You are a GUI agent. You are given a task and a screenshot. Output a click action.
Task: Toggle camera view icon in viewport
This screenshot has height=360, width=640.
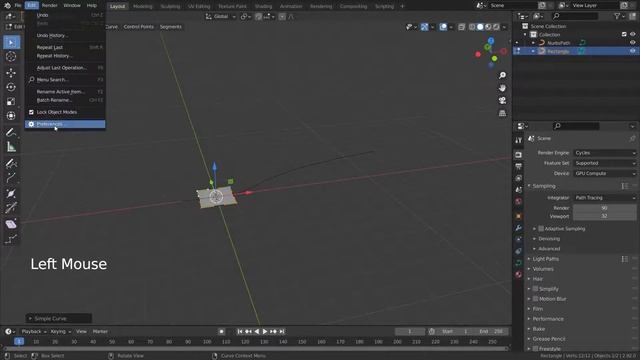point(502,100)
